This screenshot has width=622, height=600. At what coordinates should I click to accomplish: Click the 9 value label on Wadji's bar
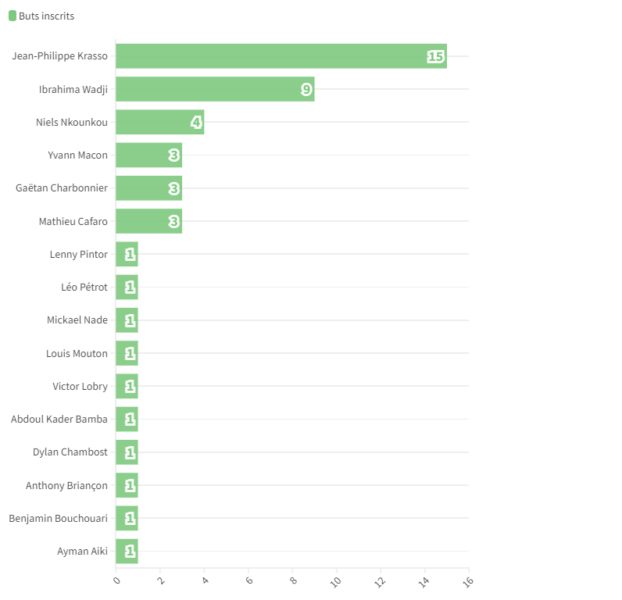[306, 90]
